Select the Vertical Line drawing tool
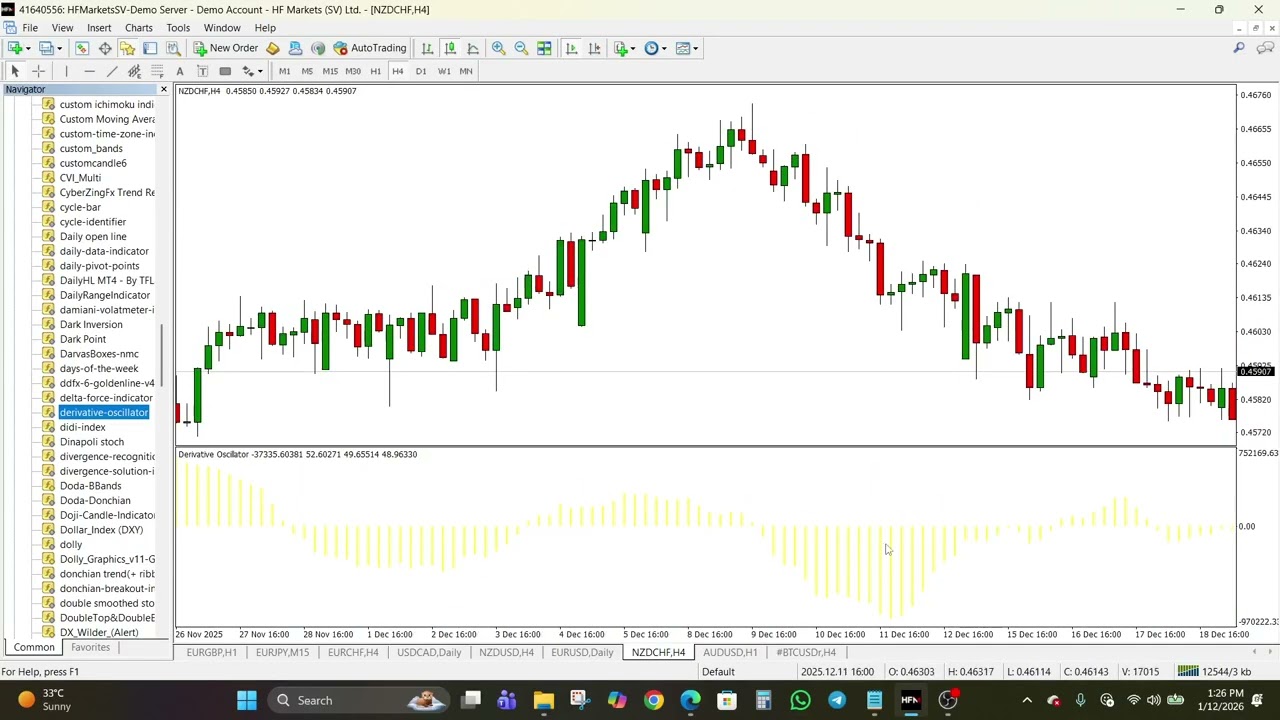The image size is (1280, 720). pos(66,71)
